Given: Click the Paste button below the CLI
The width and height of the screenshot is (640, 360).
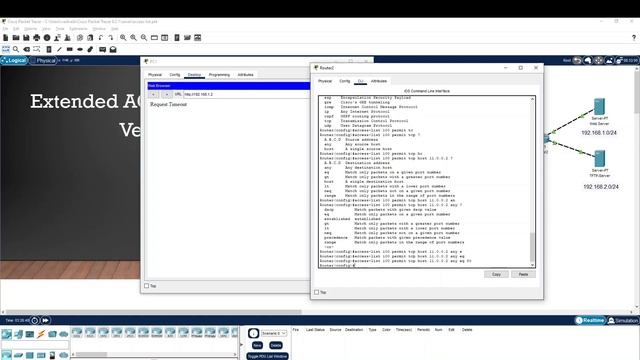Looking at the screenshot, I should coord(523,274).
